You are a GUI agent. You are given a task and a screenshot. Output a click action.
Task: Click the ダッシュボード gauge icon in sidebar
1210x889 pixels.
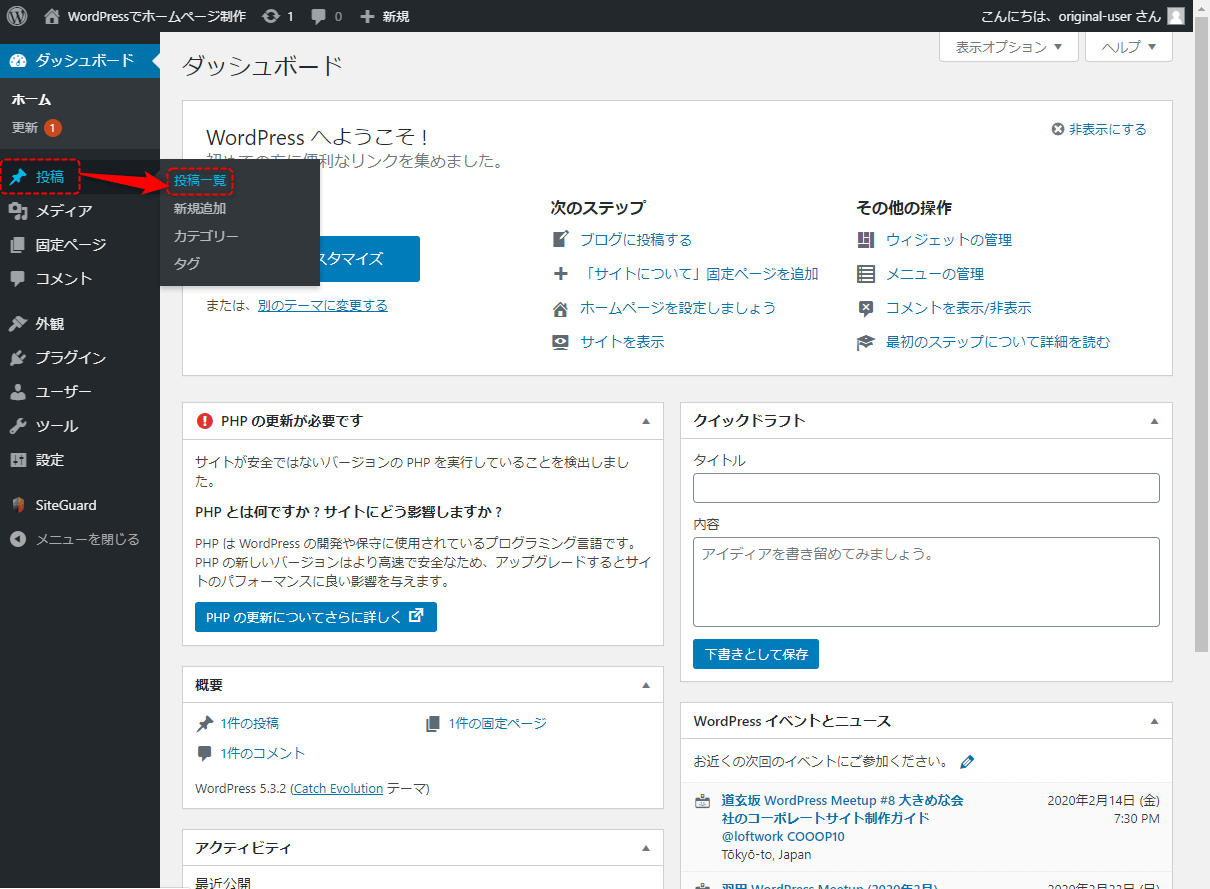click(x=19, y=61)
